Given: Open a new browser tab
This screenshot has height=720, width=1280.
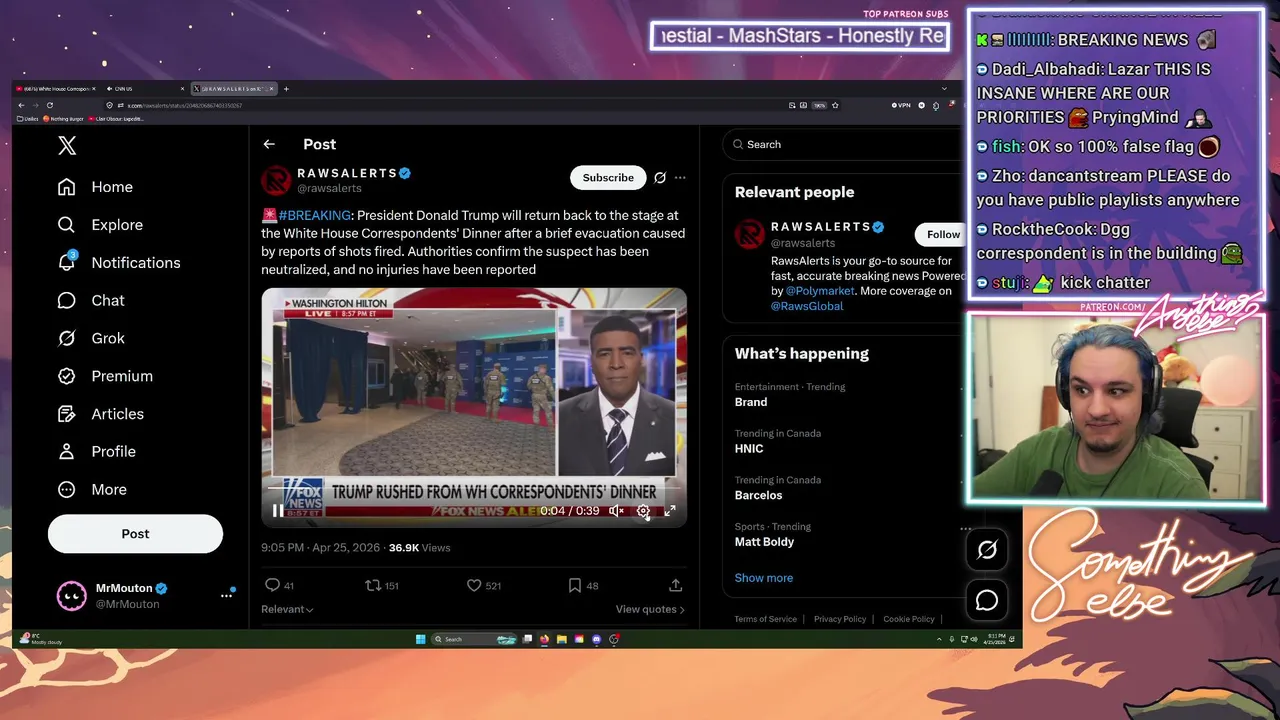Looking at the screenshot, I should [x=286, y=89].
